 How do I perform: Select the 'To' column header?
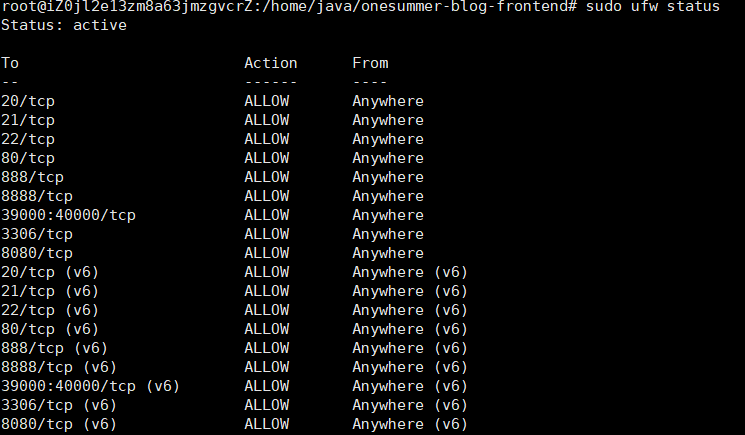coord(10,63)
